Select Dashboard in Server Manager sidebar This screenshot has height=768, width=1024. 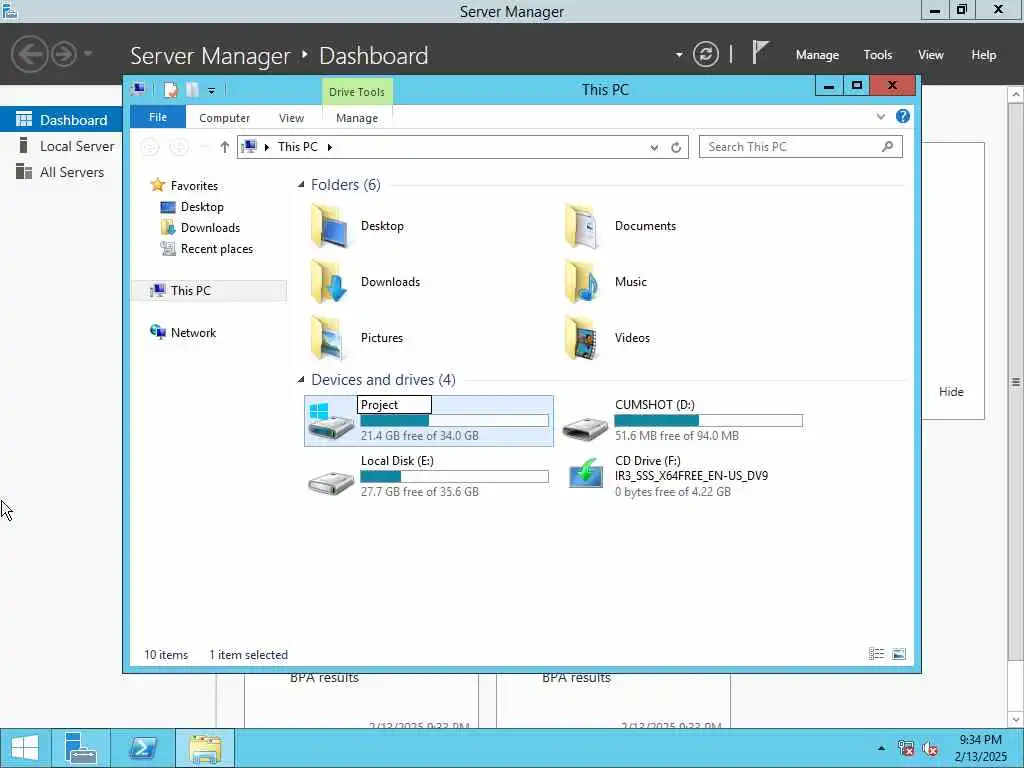[x=61, y=120]
